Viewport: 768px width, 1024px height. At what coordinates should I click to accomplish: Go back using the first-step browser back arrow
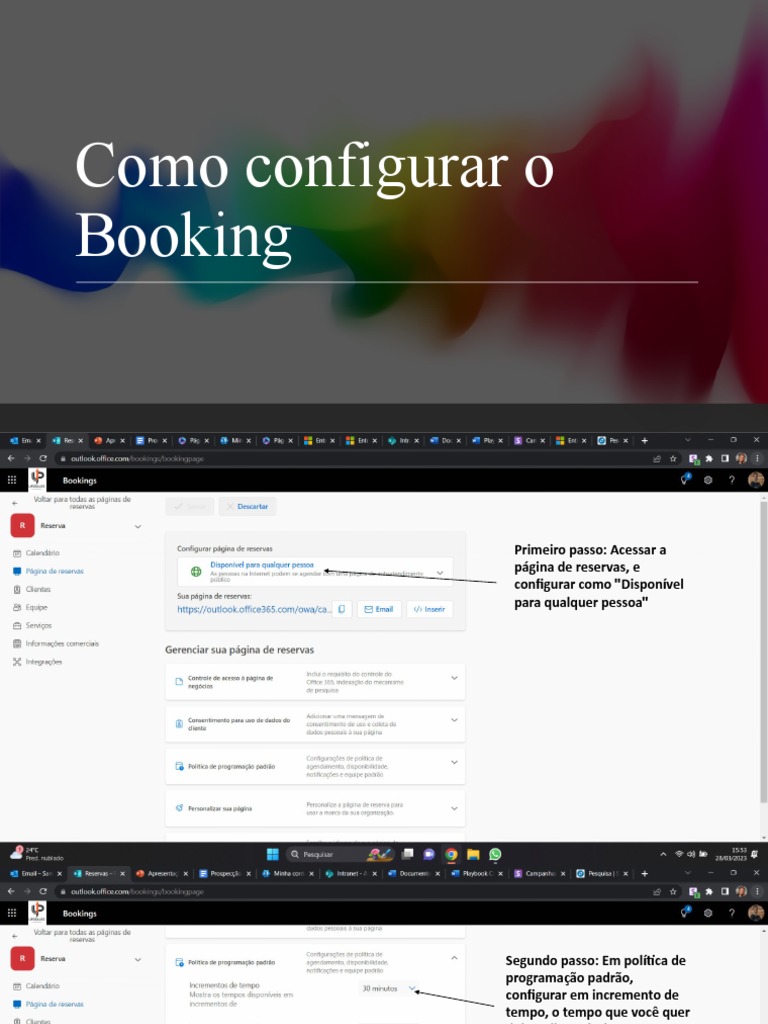pos(11,458)
